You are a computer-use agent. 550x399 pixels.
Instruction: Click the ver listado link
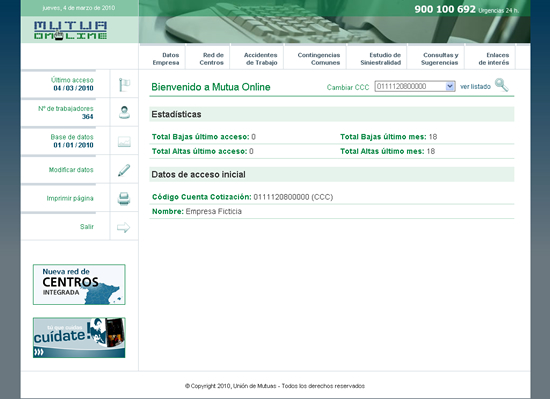[x=475, y=87]
